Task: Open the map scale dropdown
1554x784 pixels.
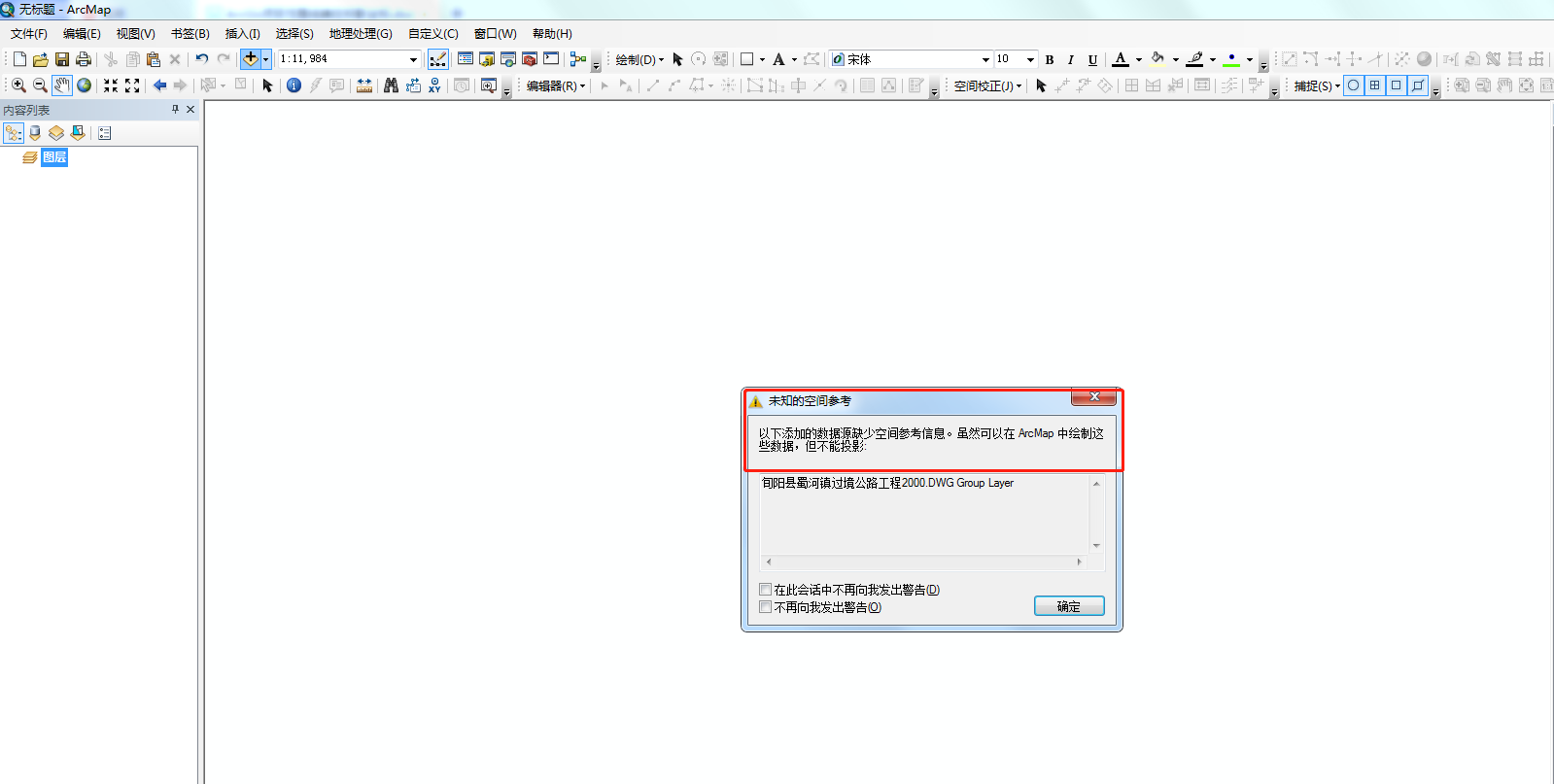Action: [x=413, y=59]
